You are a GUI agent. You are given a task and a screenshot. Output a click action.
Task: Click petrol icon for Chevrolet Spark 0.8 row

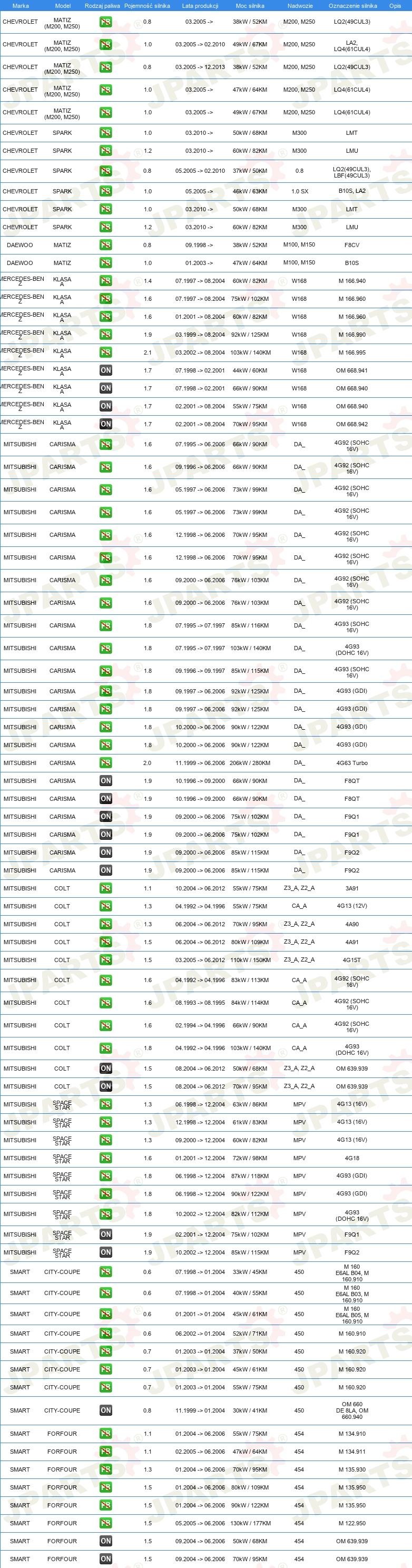click(106, 171)
